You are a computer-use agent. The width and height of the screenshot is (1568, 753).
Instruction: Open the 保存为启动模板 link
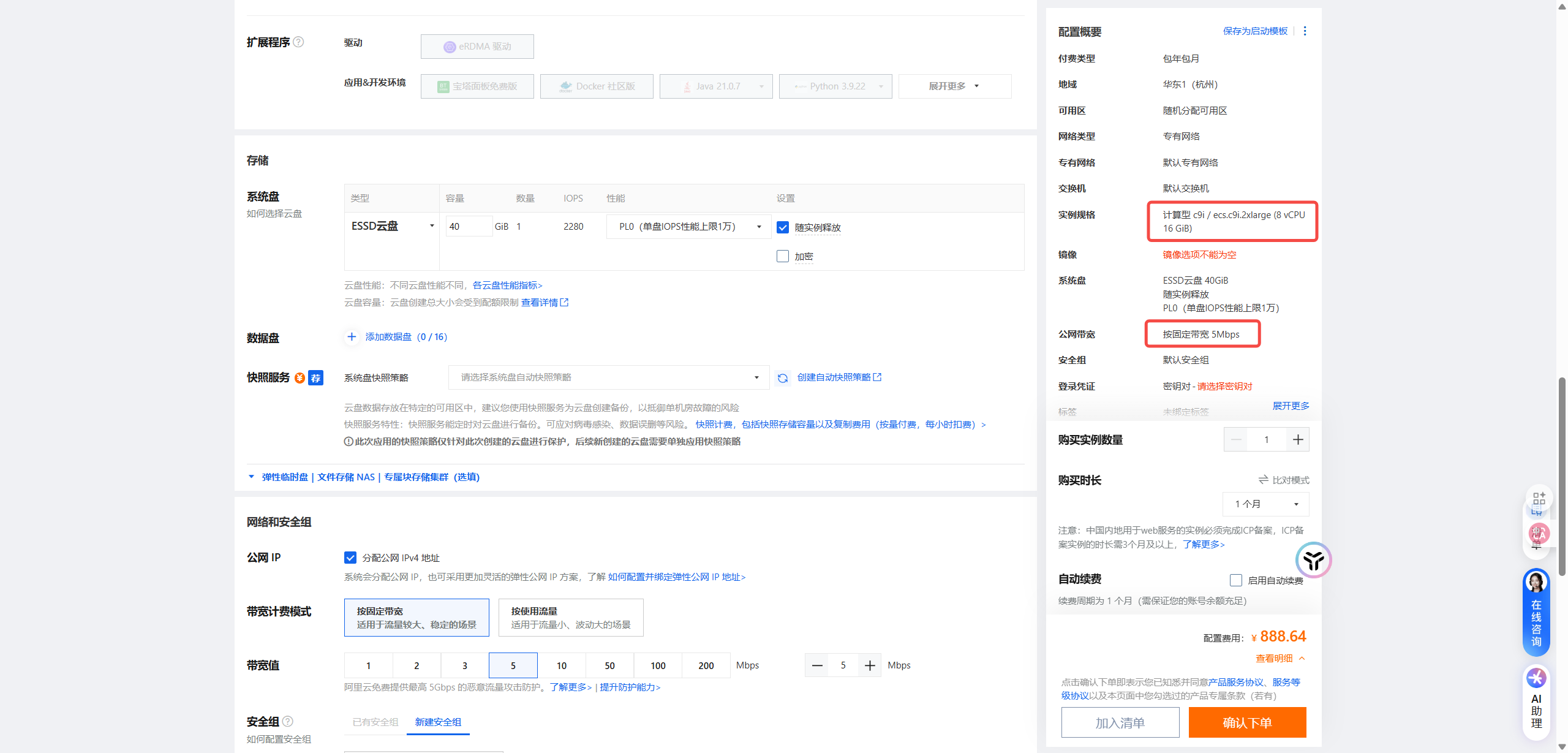[x=1255, y=31]
